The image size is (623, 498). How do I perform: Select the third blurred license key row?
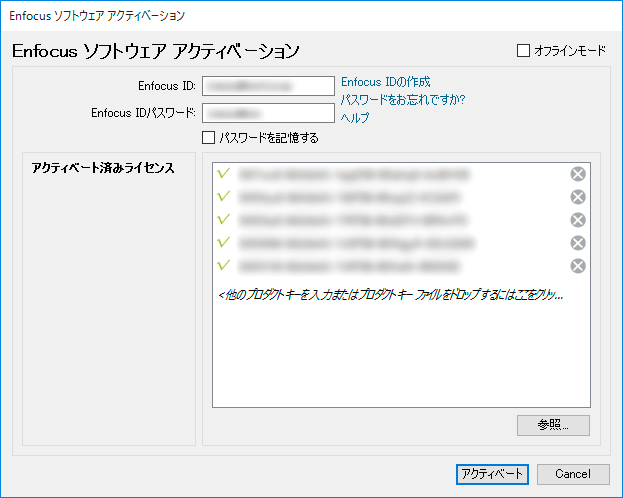(x=401, y=220)
